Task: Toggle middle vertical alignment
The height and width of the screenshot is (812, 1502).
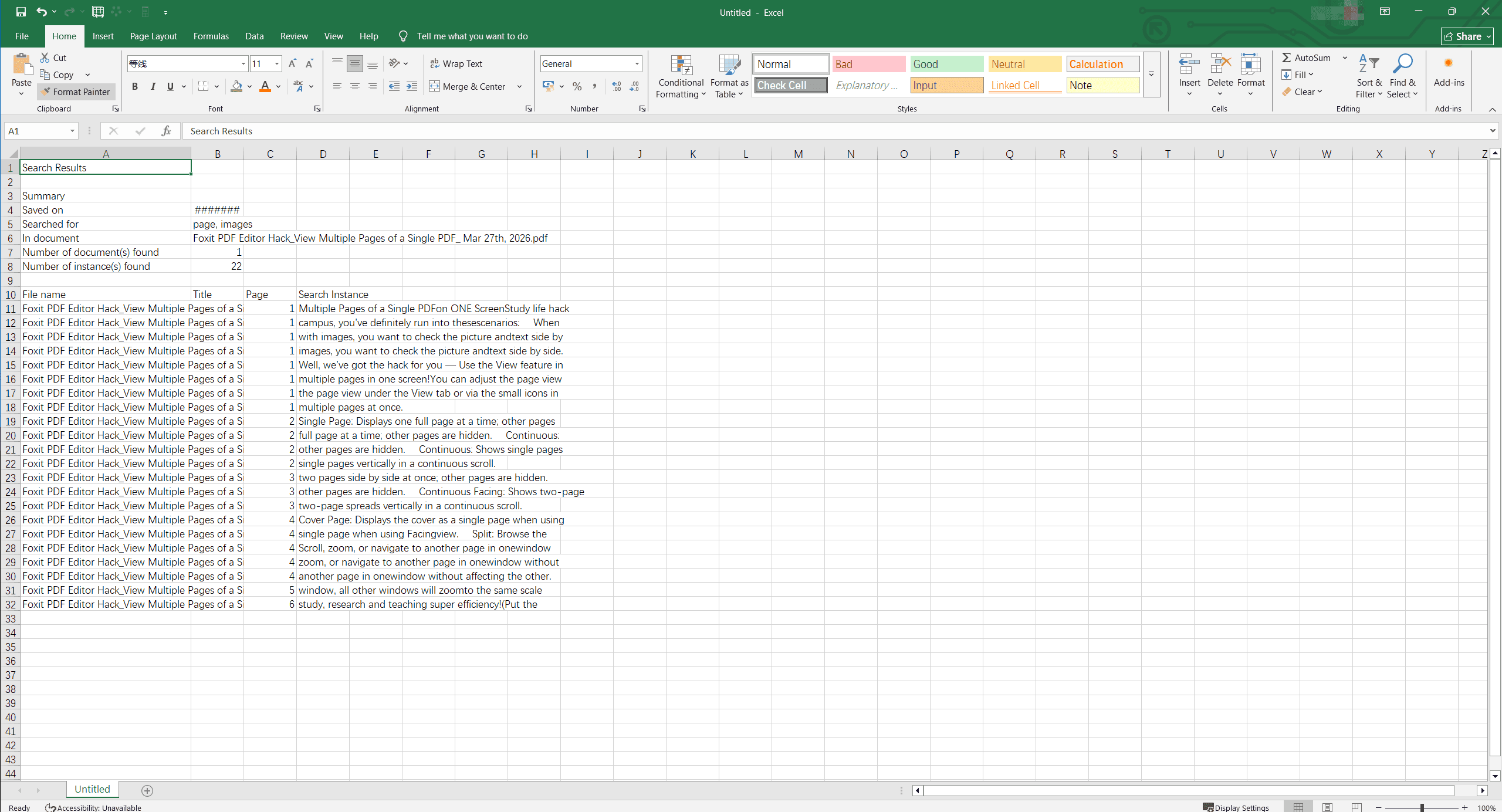Action: click(355, 63)
